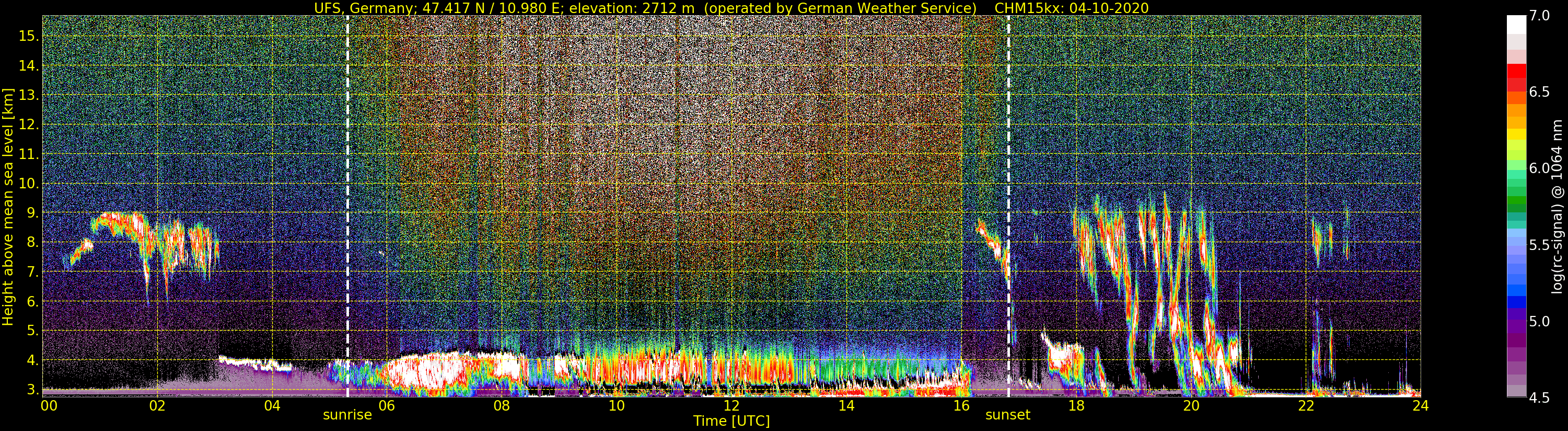Click the dashed sunset marker line
This screenshot has height=431, width=1568.
tap(1008, 206)
